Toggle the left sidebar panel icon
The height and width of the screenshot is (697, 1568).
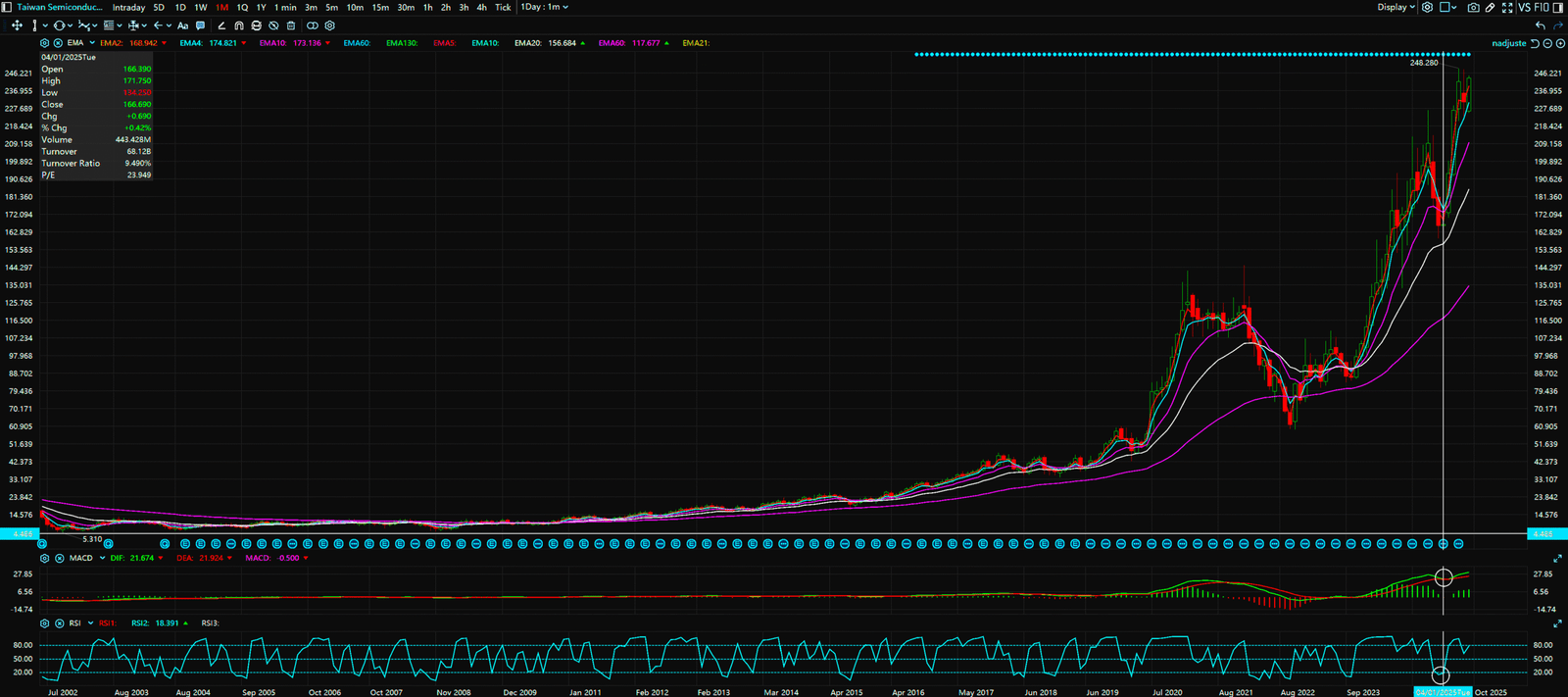point(8,7)
